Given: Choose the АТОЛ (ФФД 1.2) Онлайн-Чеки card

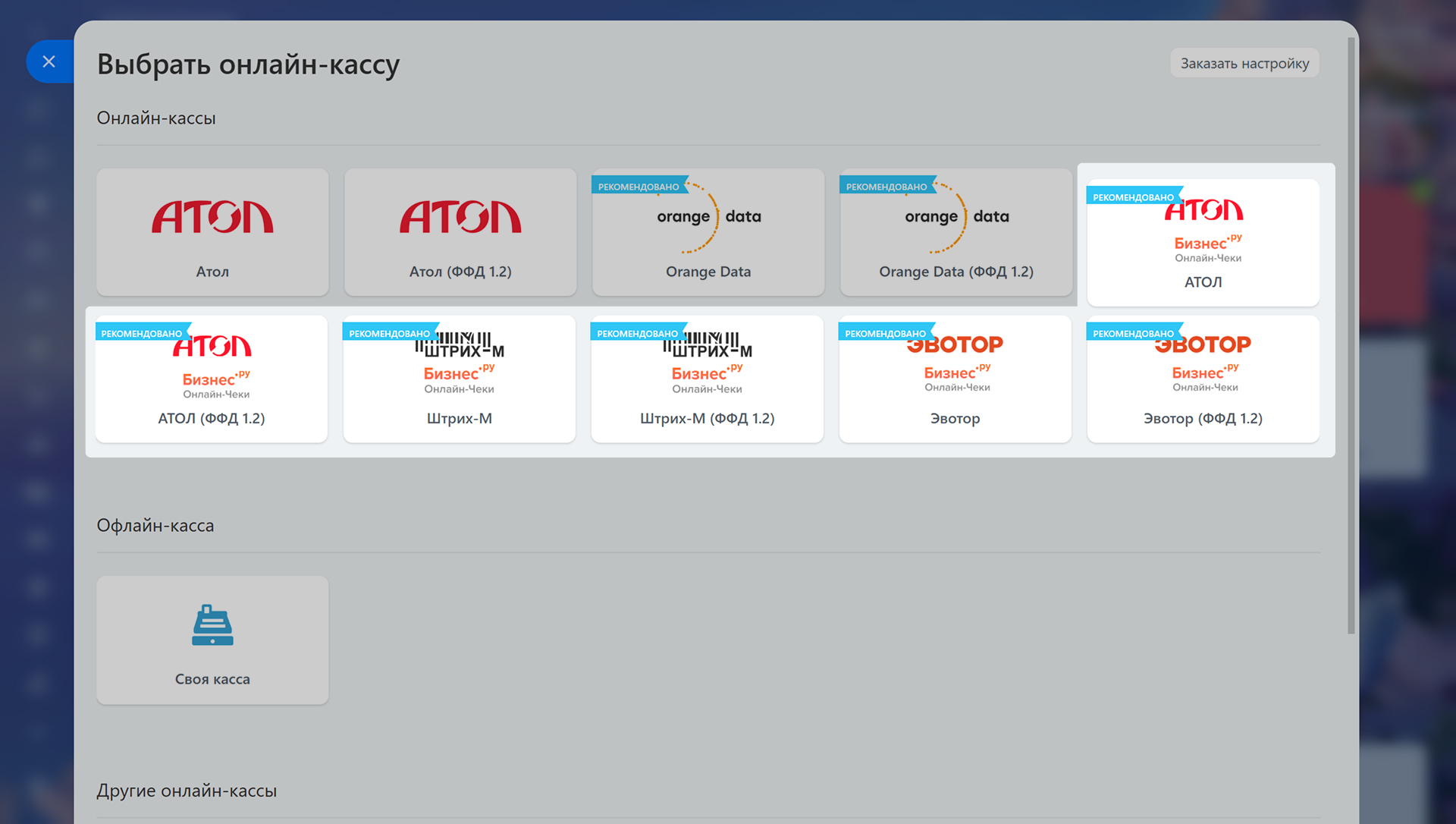Looking at the screenshot, I should pos(212,379).
